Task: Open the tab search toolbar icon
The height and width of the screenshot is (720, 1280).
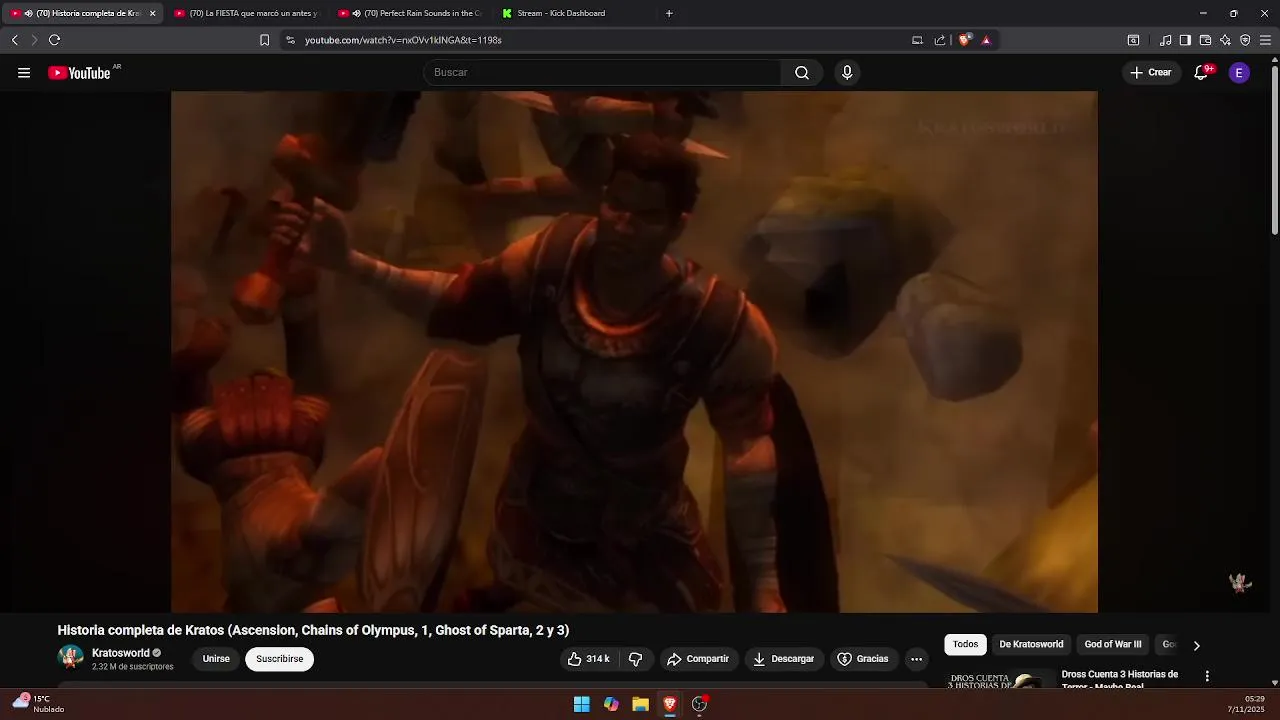Action: 1133,40
